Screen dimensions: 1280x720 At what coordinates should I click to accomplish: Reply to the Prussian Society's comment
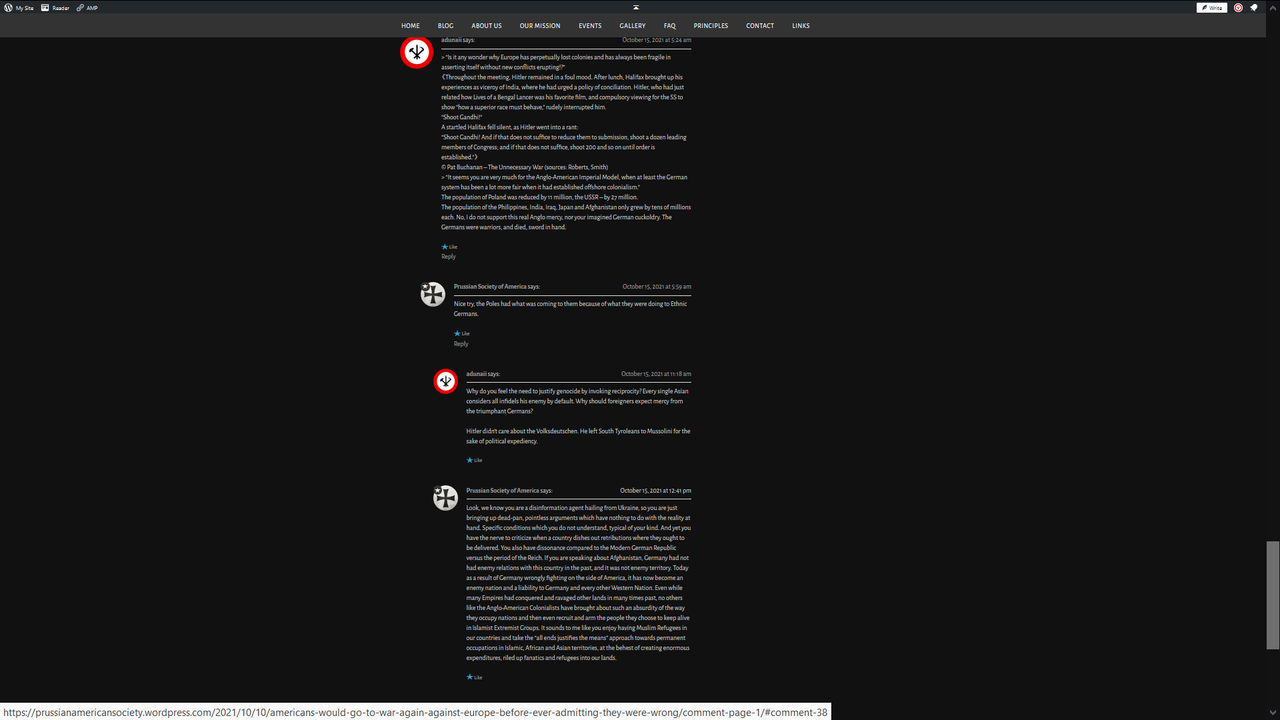(460, 343)
